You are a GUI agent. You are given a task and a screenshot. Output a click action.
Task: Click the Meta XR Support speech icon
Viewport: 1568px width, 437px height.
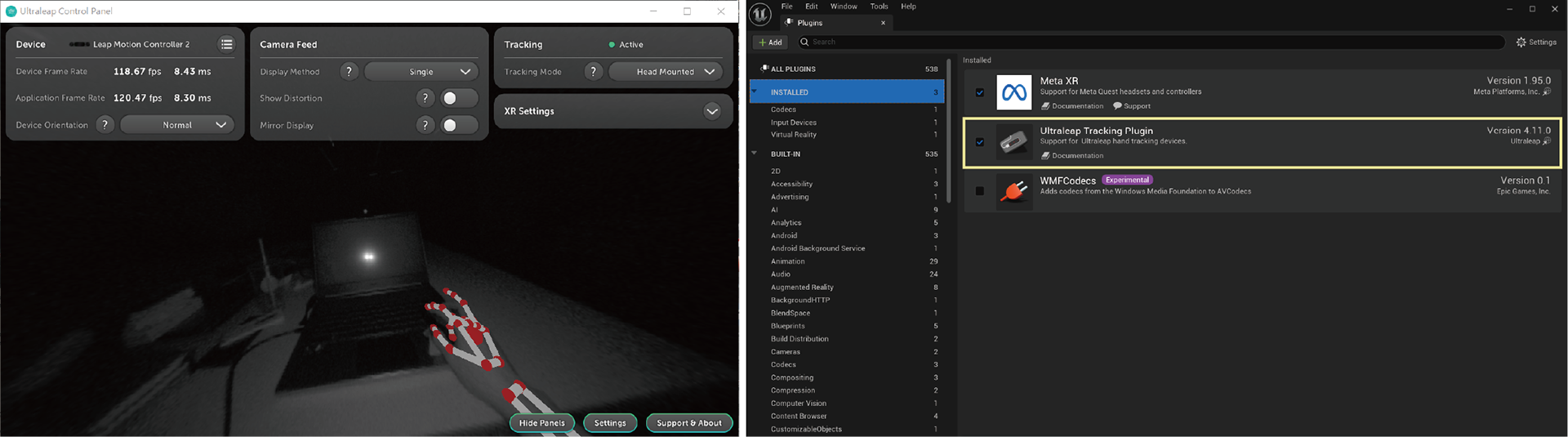(x=1117, y=106)
